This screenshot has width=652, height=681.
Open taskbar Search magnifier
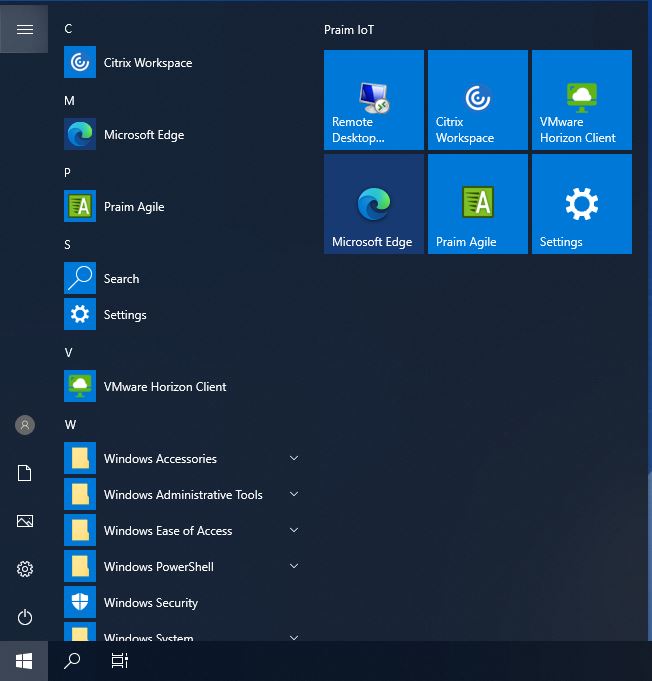click(72, 661)
